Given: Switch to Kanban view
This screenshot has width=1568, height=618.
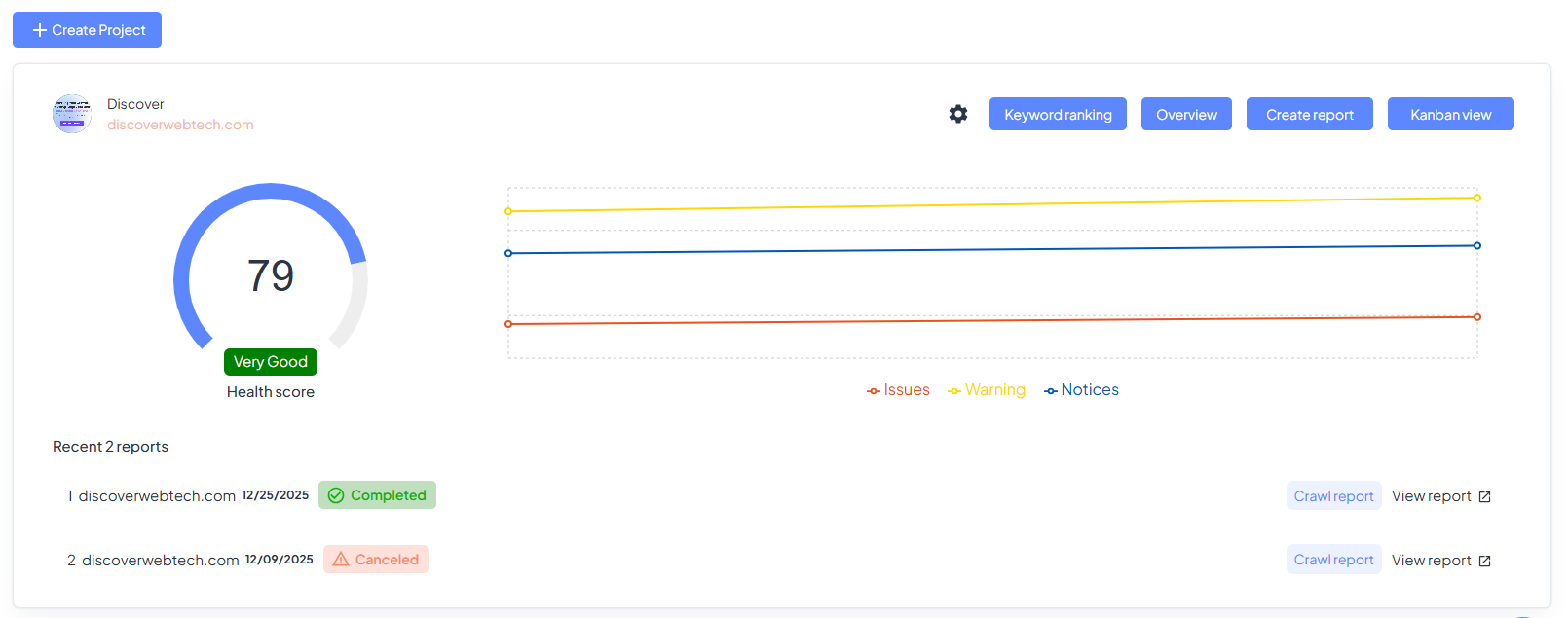Looking at the screenshot, I should [1450, 114].
